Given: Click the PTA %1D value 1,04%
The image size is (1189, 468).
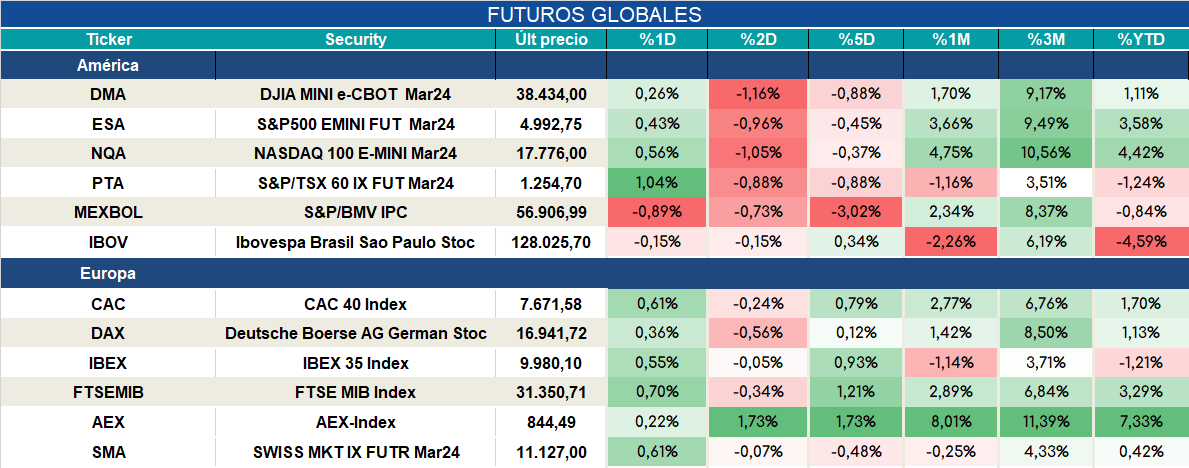Looking at the screenshot, I should [657, 183].
